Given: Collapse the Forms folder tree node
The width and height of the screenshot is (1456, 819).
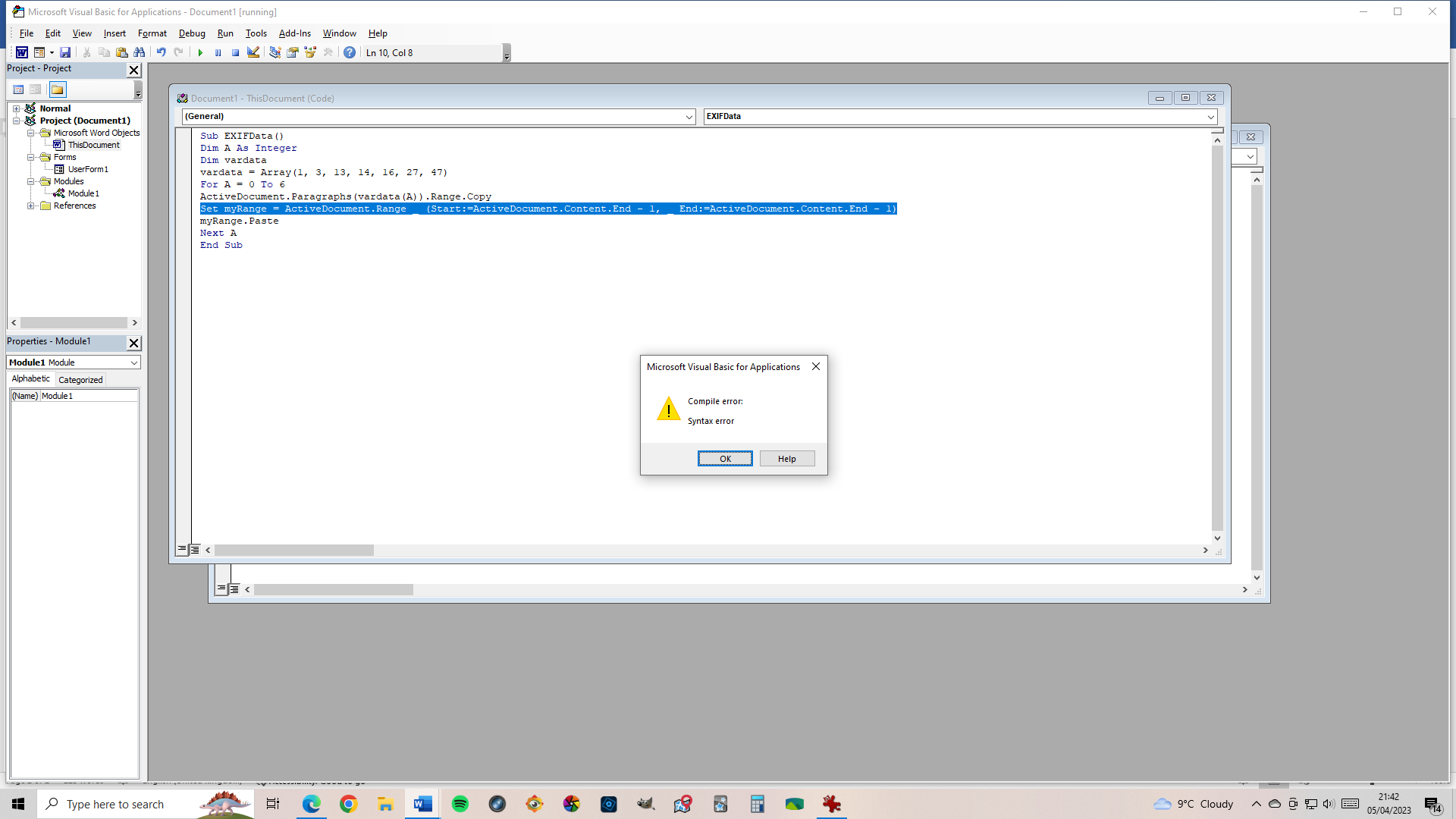Looking at the screenshot, I should click(x=31, y=157).
